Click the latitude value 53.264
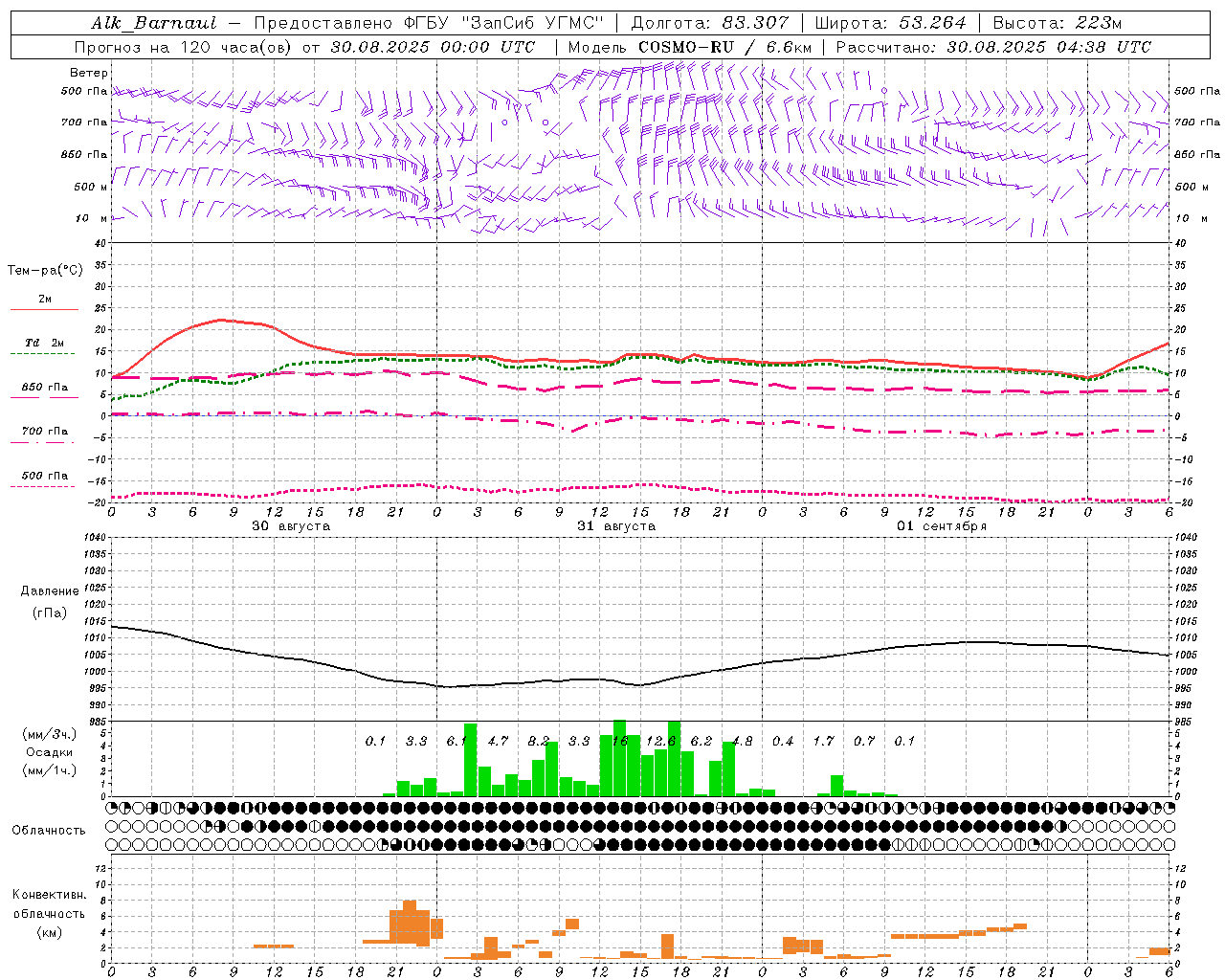The image size is (1225, 980). 933,23
